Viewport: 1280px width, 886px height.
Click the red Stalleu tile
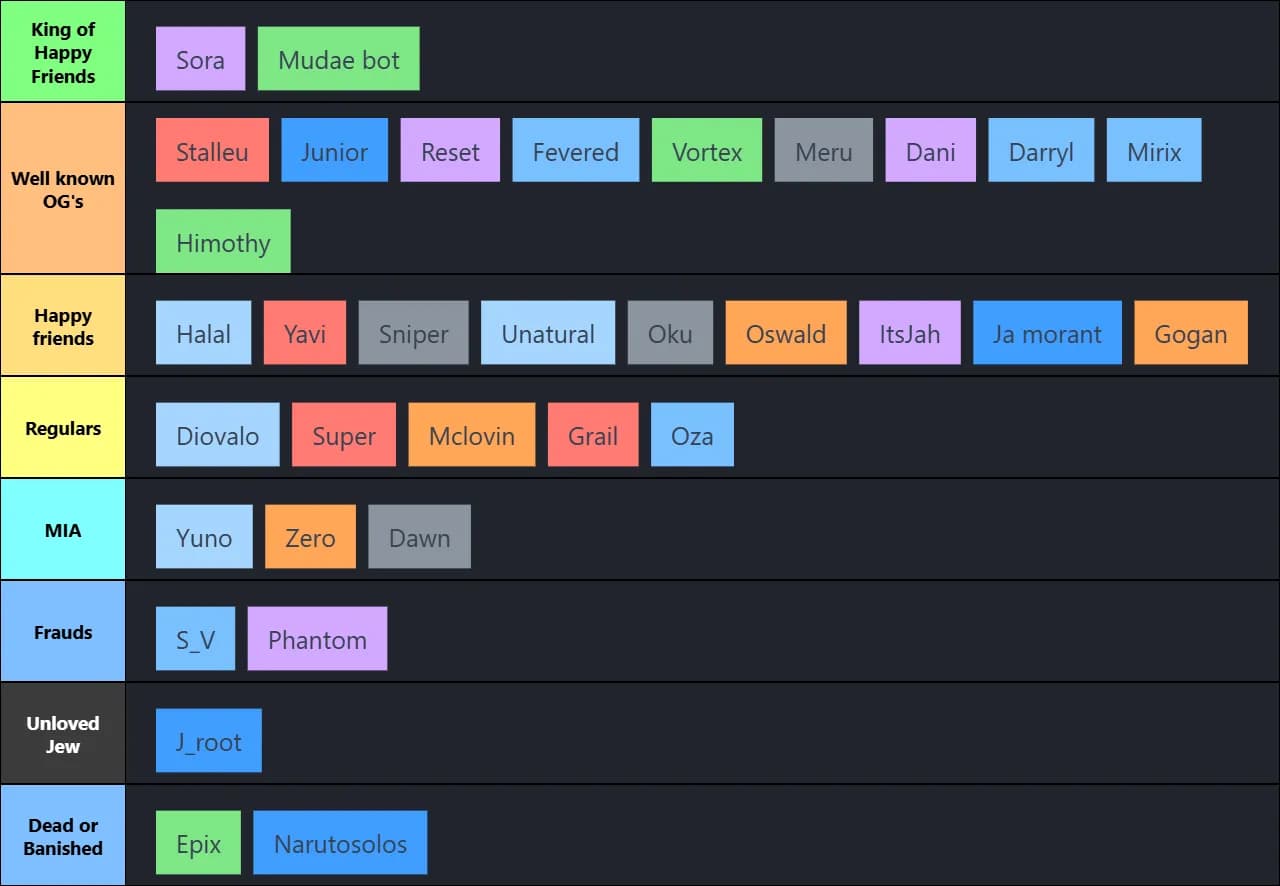coord(212,151)
